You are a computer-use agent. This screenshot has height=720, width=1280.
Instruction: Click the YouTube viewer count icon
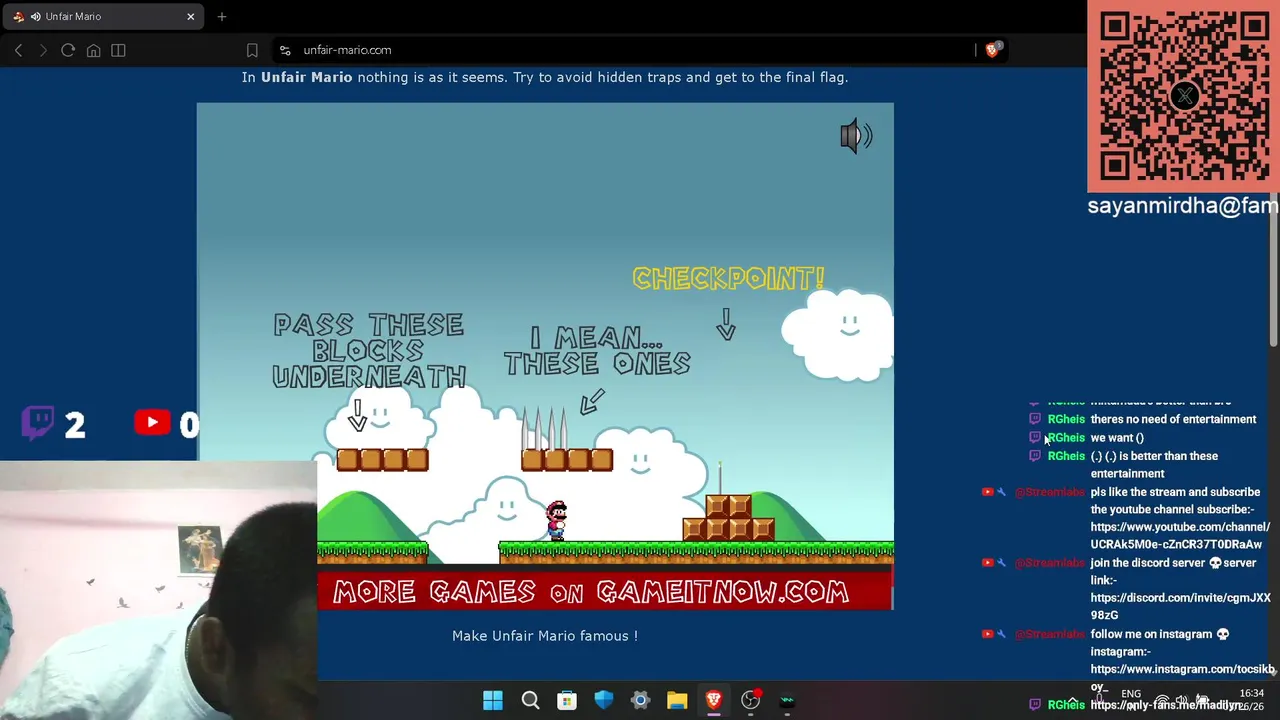[152, 423]
